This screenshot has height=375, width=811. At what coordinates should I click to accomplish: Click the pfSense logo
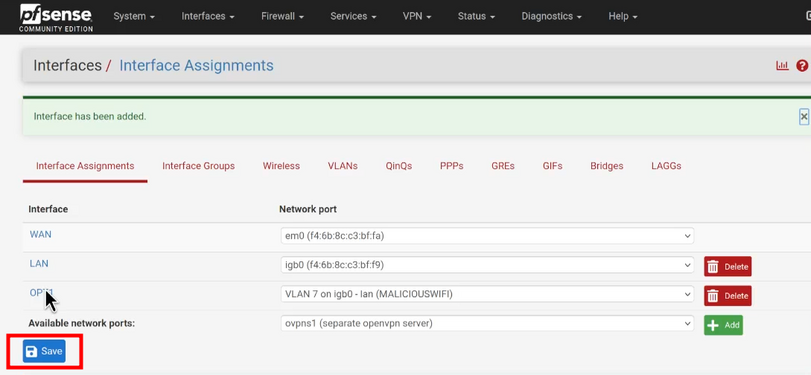tap(56, 18)
